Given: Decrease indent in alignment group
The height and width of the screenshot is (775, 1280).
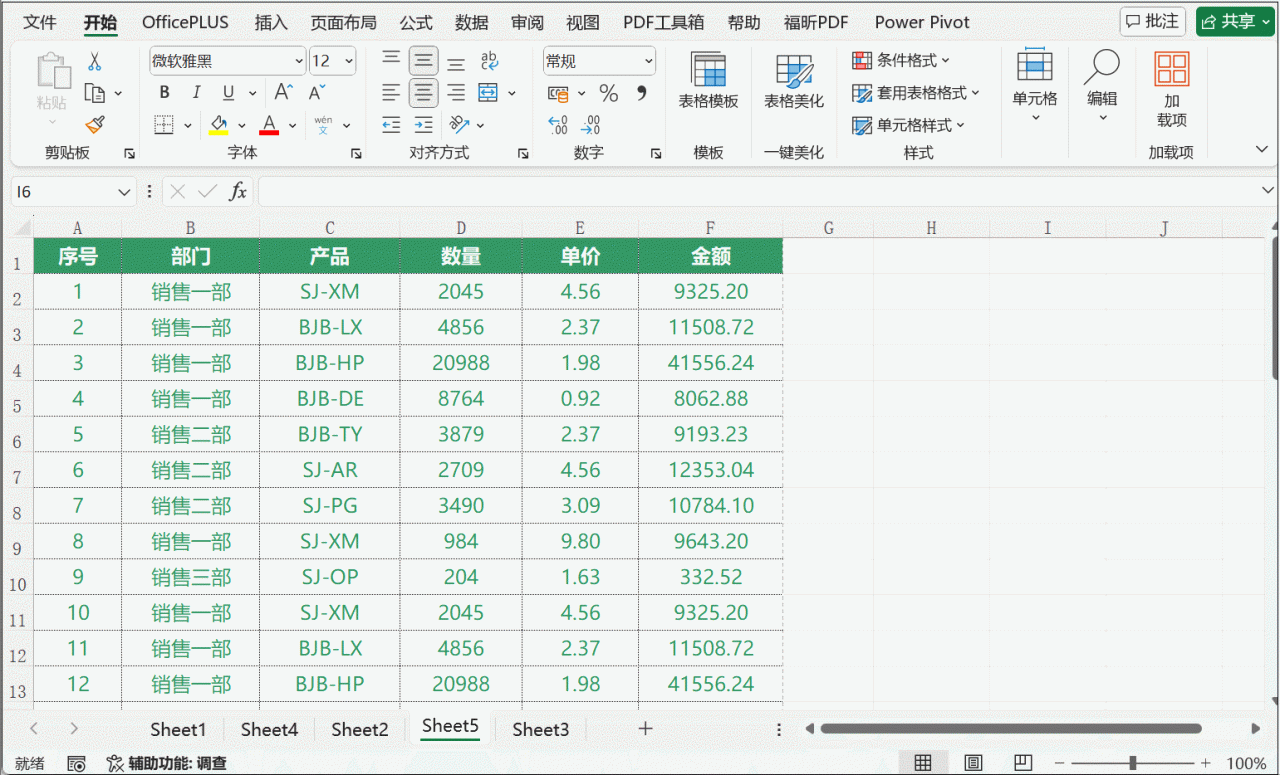Looking at the screenshot, I should [x=392, y=125].
